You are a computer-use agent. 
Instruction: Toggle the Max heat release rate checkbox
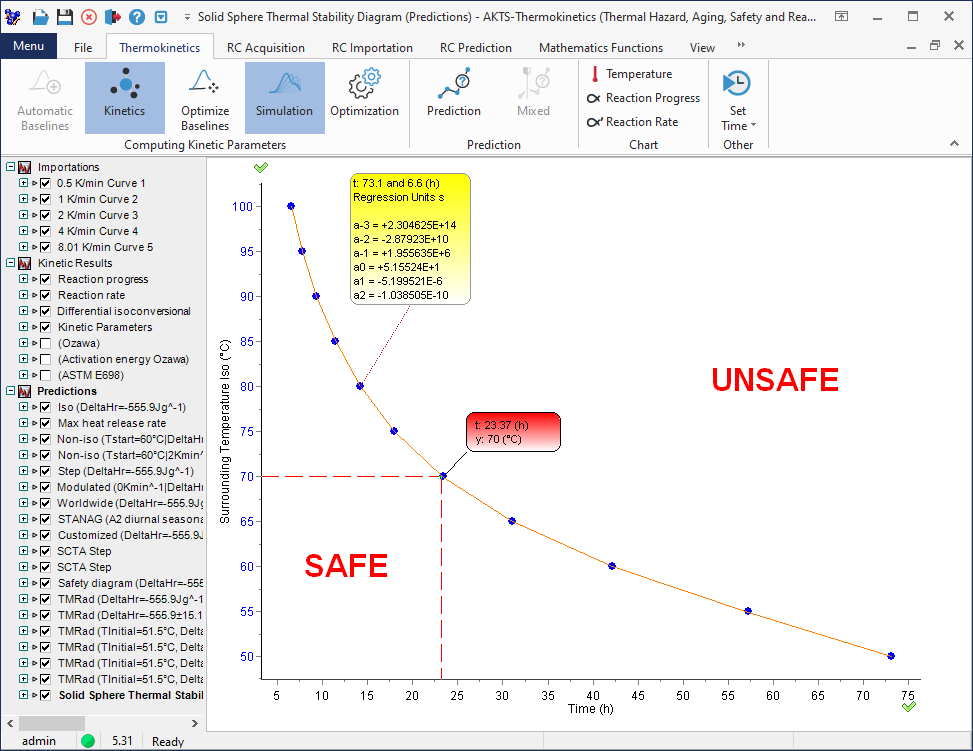pyautogui.click(x=45, y=423)
